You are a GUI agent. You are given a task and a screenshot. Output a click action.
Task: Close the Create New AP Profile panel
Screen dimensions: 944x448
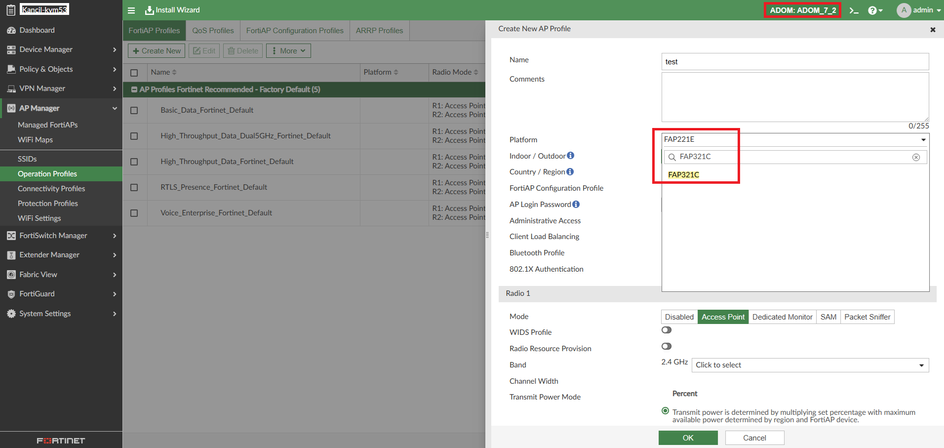point(933,30)
